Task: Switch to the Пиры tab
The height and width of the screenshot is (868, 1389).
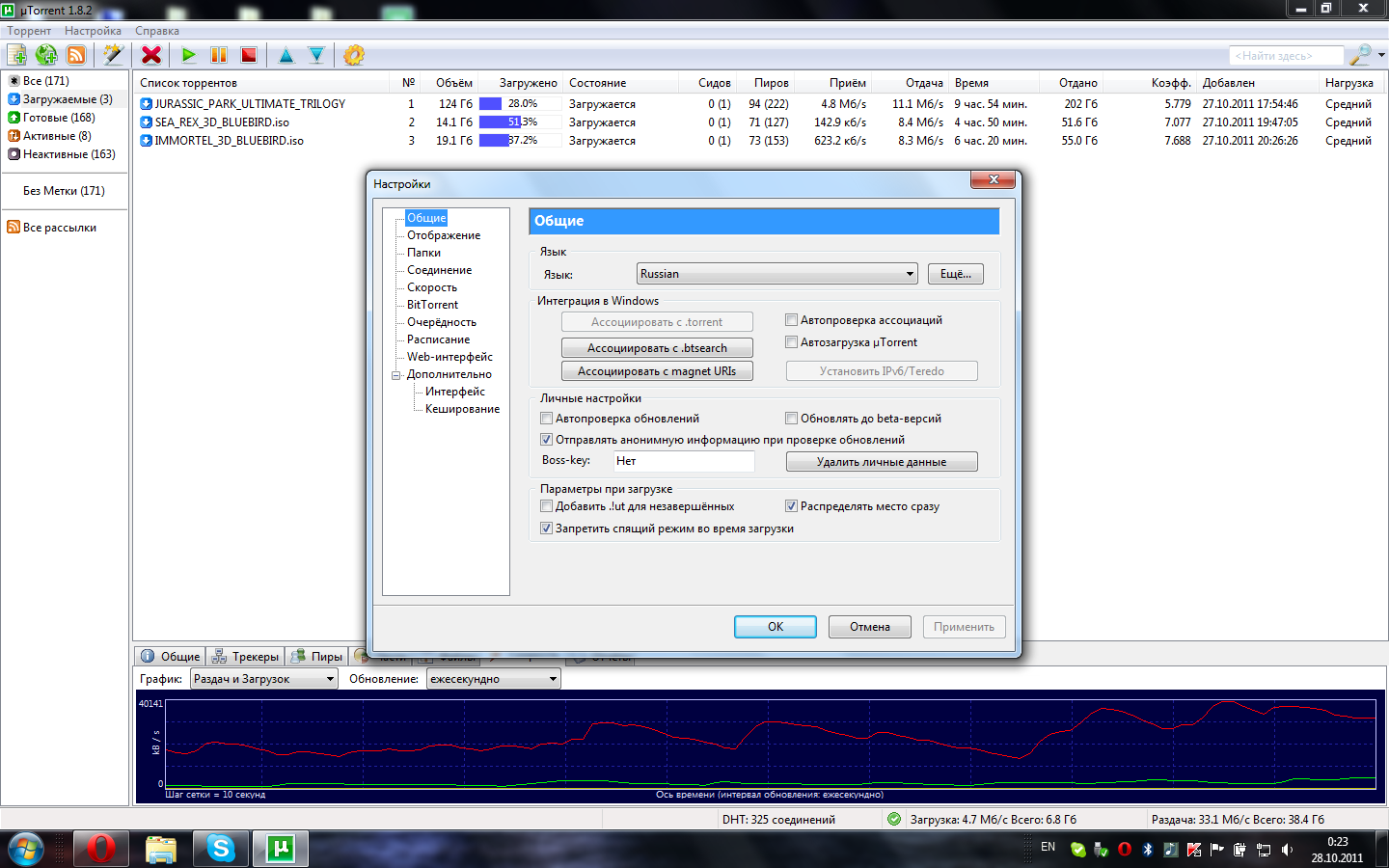Action: pos(316,657)
